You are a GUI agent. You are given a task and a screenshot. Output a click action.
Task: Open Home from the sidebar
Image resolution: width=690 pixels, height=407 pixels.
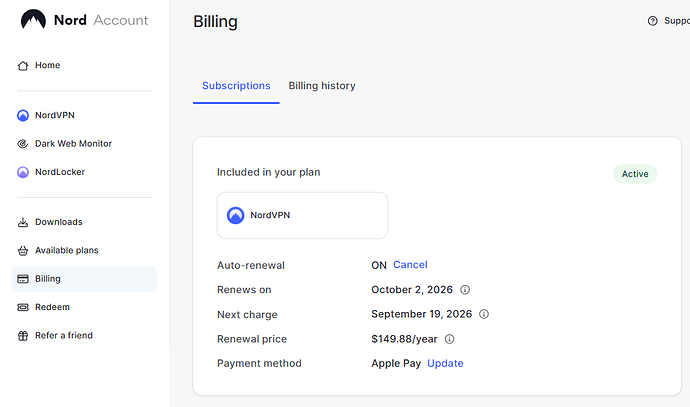[47, 65]
